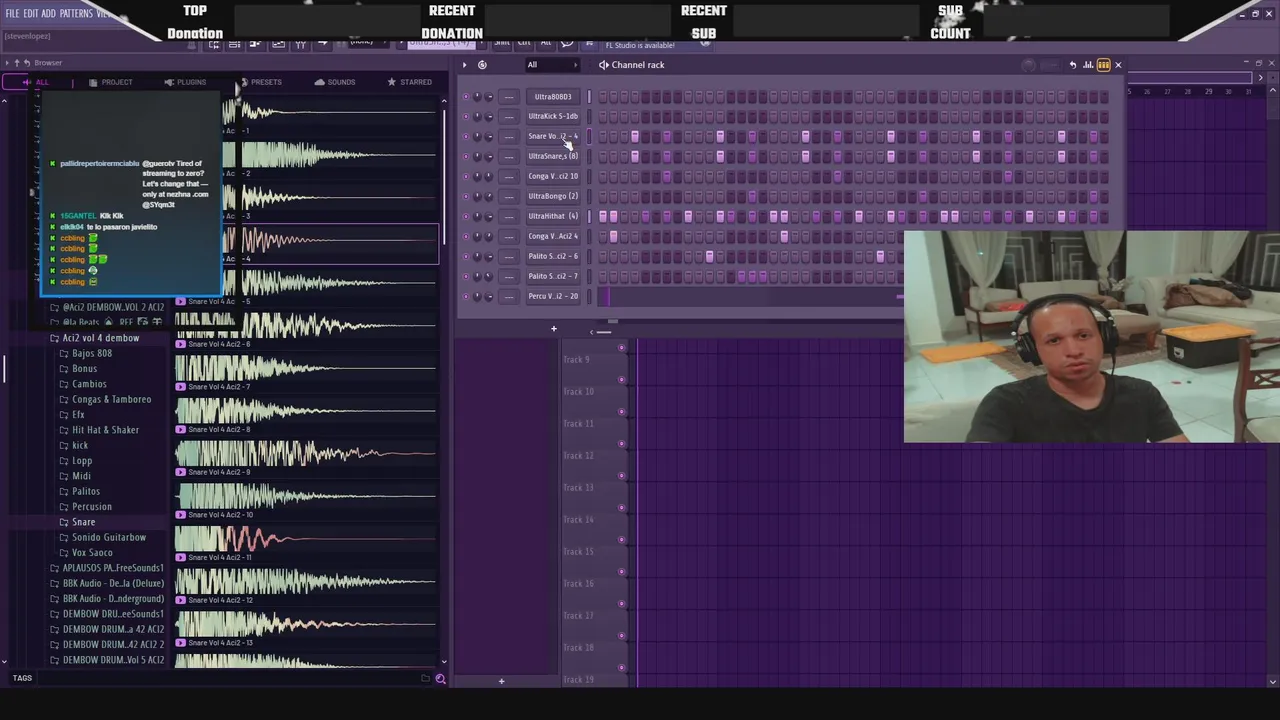Click mixer track selector of Ultra808D3
Image resolution: width=1280 pixels, height=720 pixels.
(510, 97)
